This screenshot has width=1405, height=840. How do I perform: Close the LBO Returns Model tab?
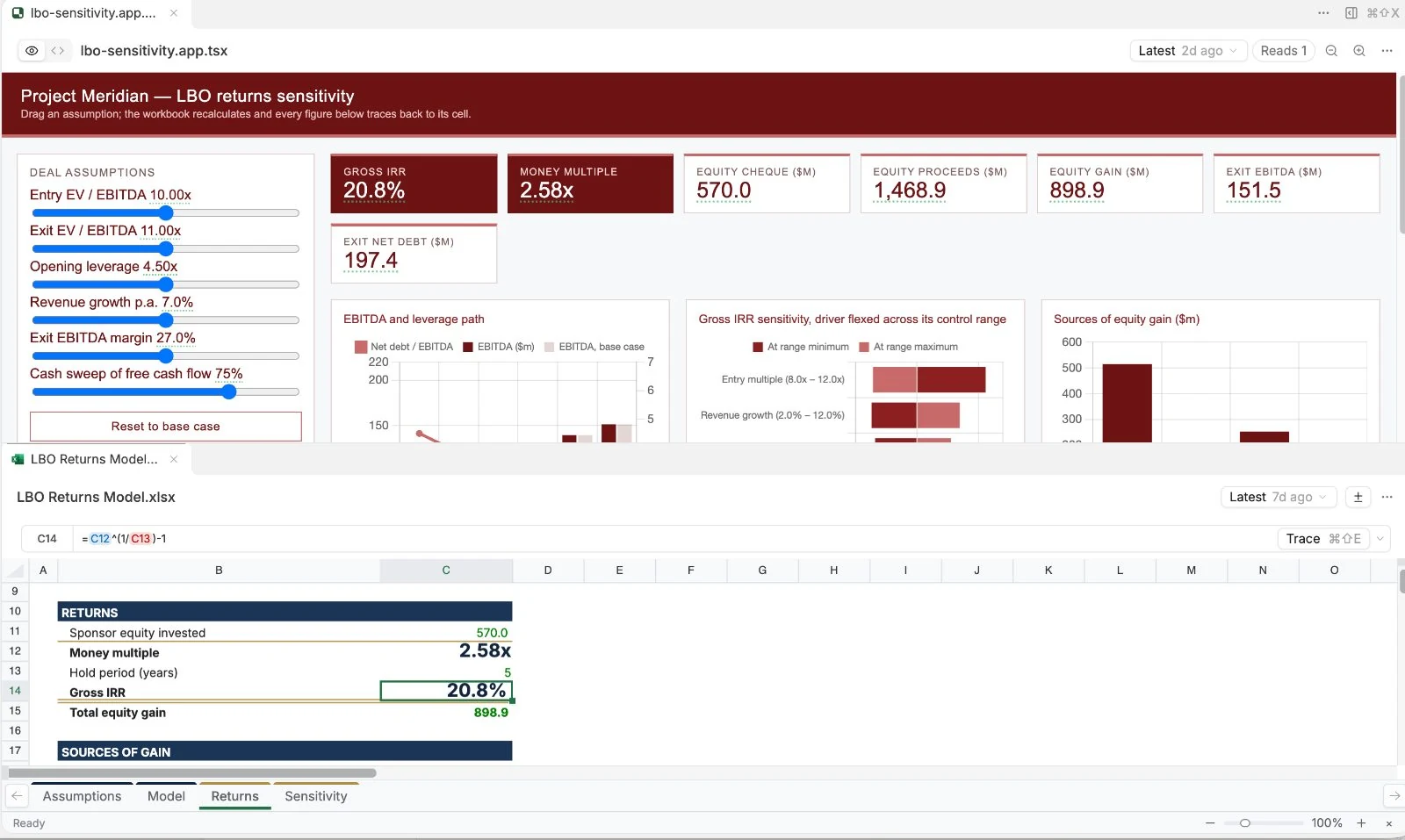tap(174, 459)
